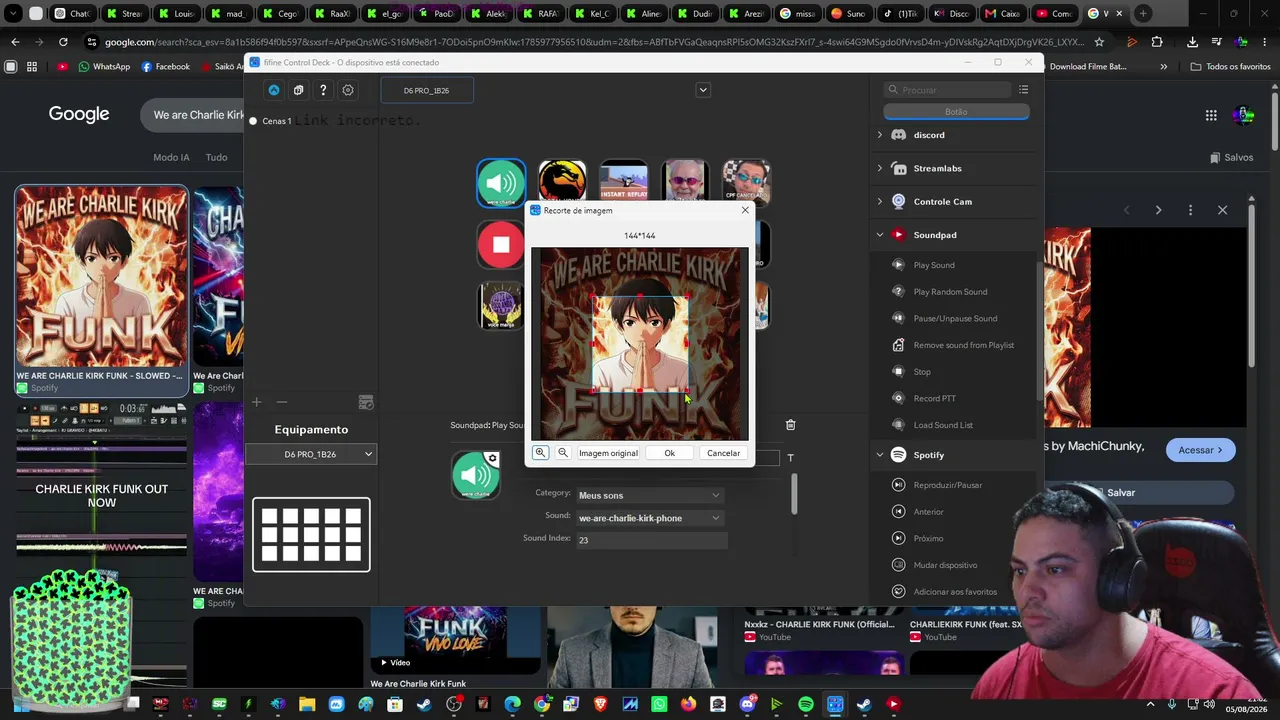This screenshot has width=1280, height=720.
Task: Click Salvar in the browser image panel
Action: (1121, 493)
